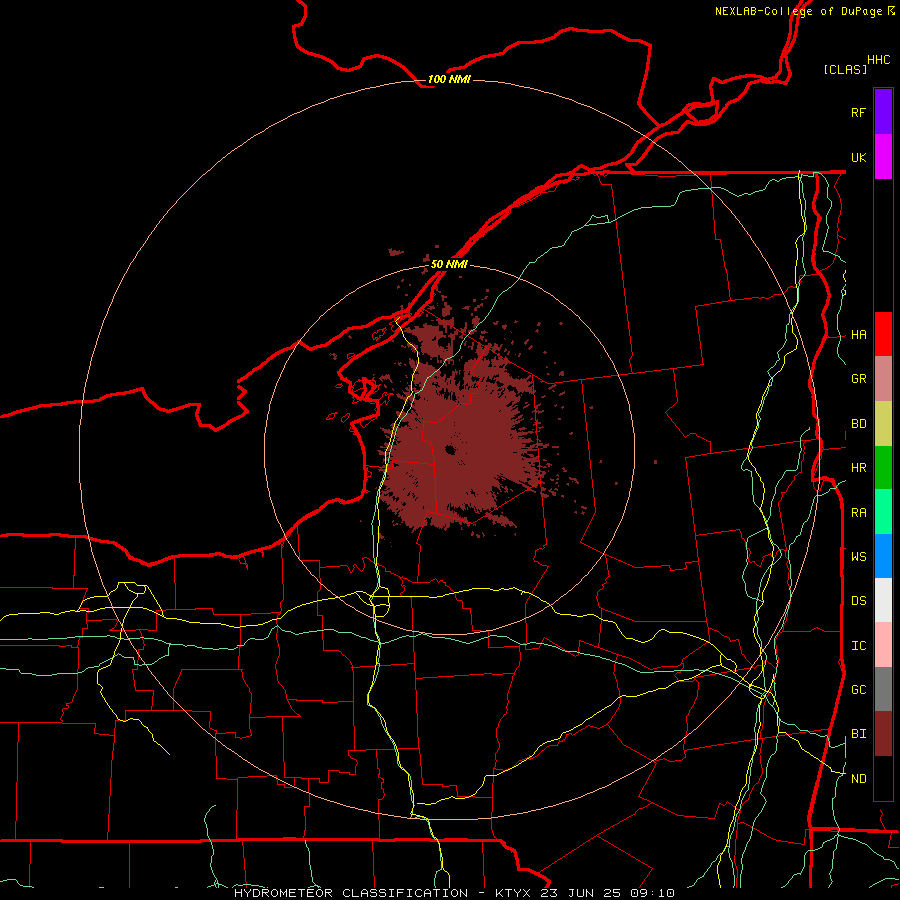This screenshot has height=900, width=900.
Task: Click the WS legend label
Action: pos(859,557)
